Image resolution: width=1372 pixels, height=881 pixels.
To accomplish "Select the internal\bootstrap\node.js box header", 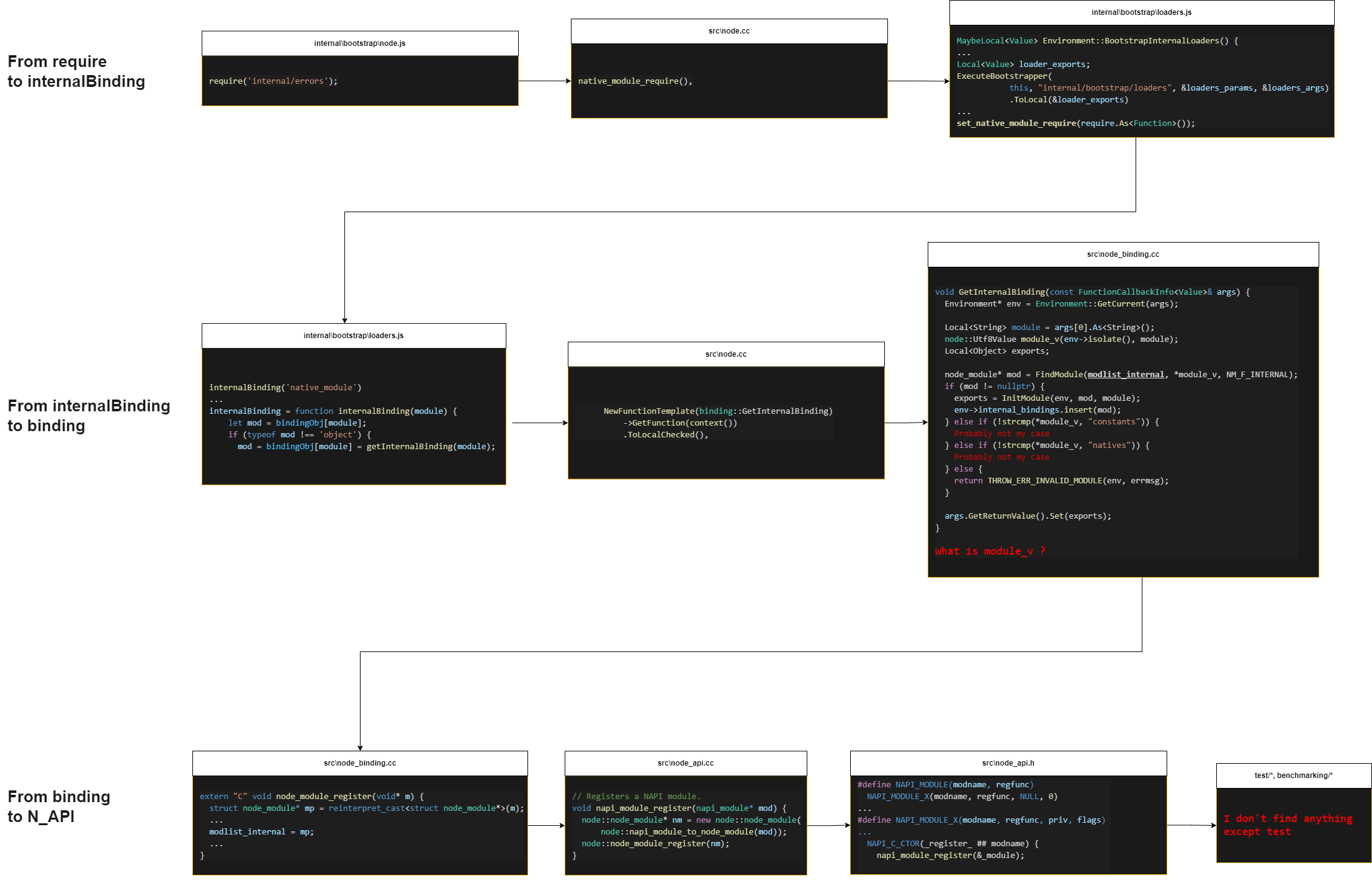I will (x=359, y=43).
